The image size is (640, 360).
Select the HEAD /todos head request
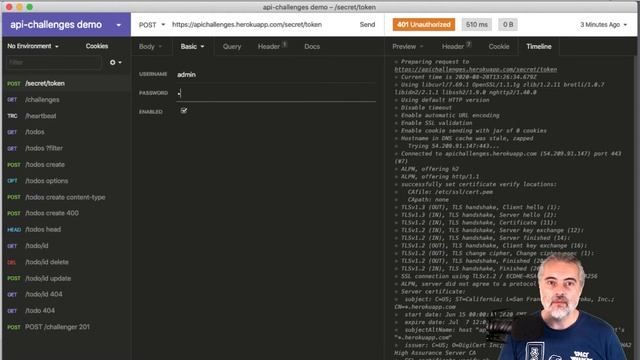click(66, 229)
